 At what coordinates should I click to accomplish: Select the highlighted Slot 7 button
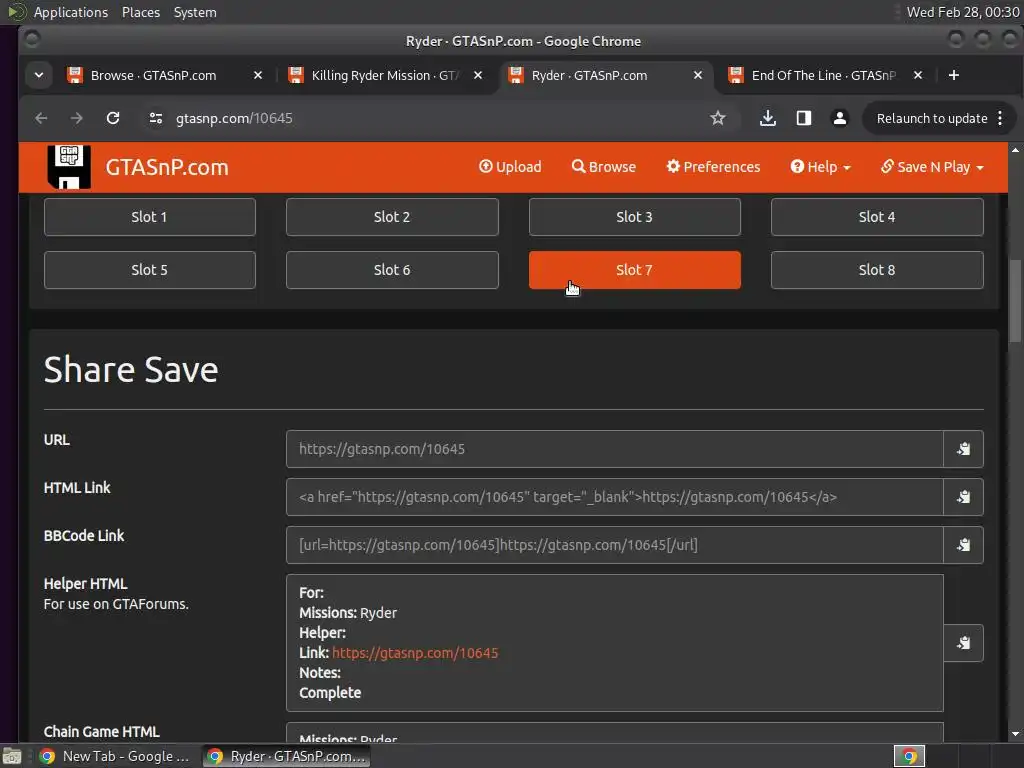click(x=635, y=270)
